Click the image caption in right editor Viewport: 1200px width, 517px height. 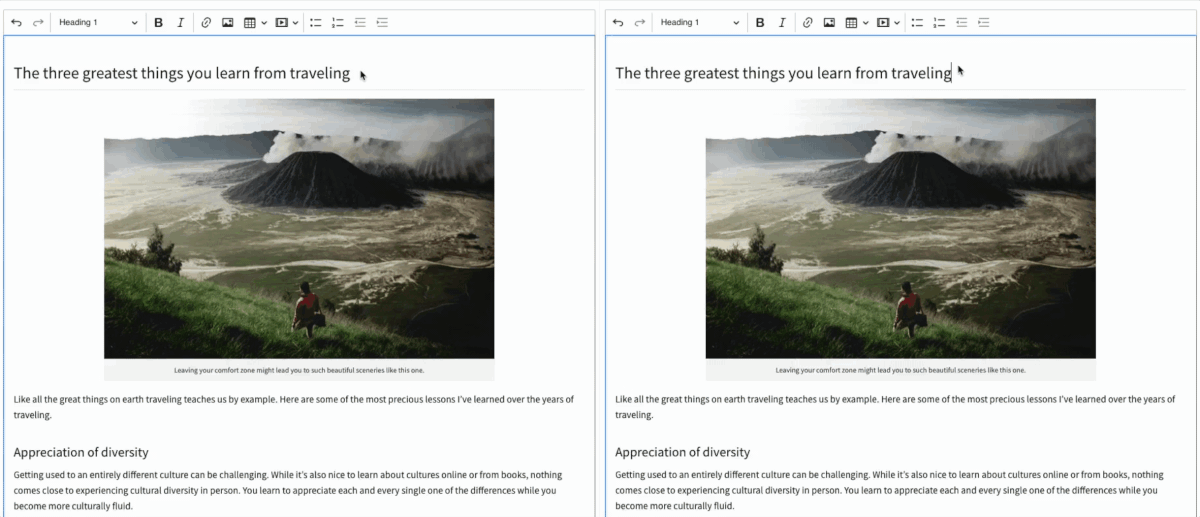[900, 370]
